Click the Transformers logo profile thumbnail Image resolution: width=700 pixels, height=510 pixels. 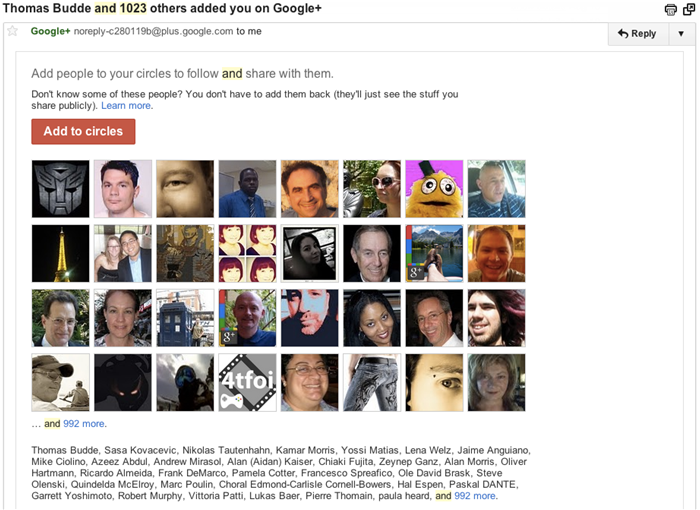click(x=61, y=189)
